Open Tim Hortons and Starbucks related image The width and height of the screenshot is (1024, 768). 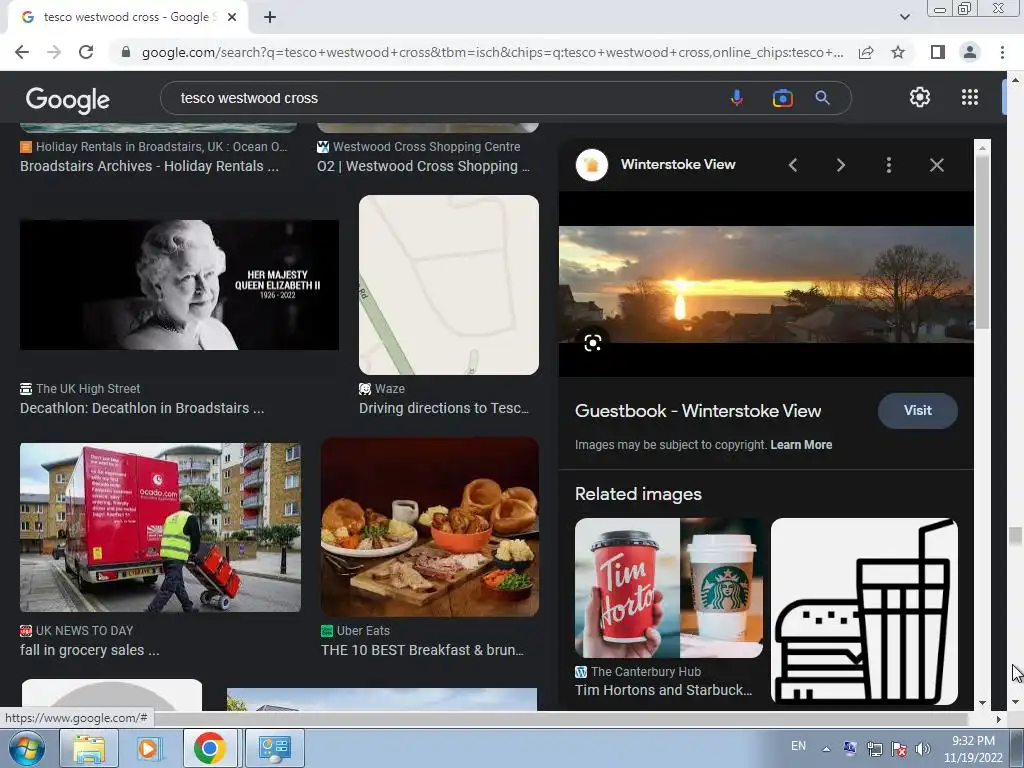(669, 588)
